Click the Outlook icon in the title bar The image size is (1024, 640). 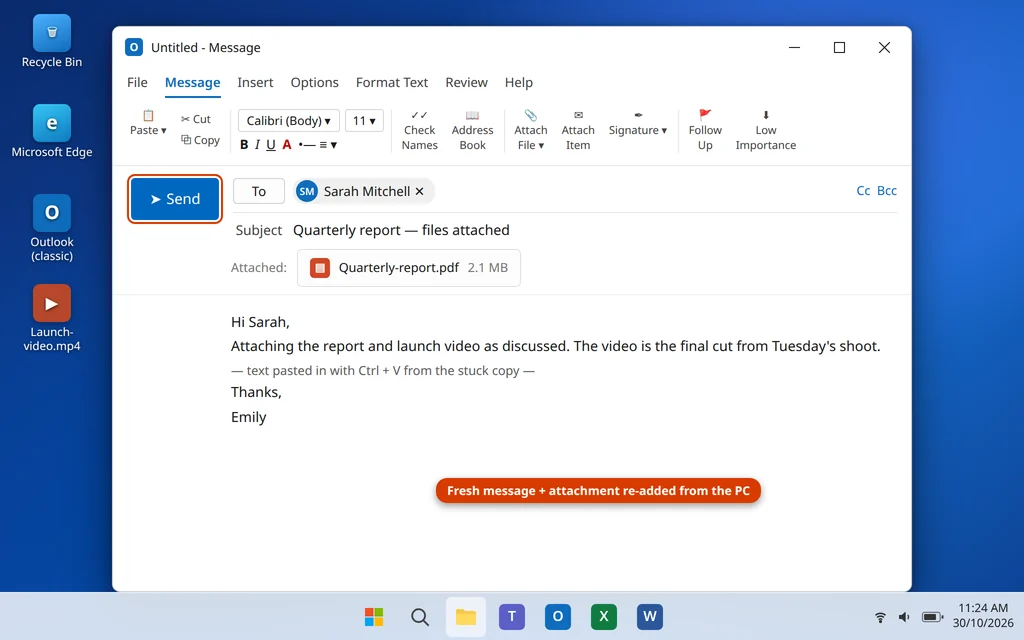point(134,47)
